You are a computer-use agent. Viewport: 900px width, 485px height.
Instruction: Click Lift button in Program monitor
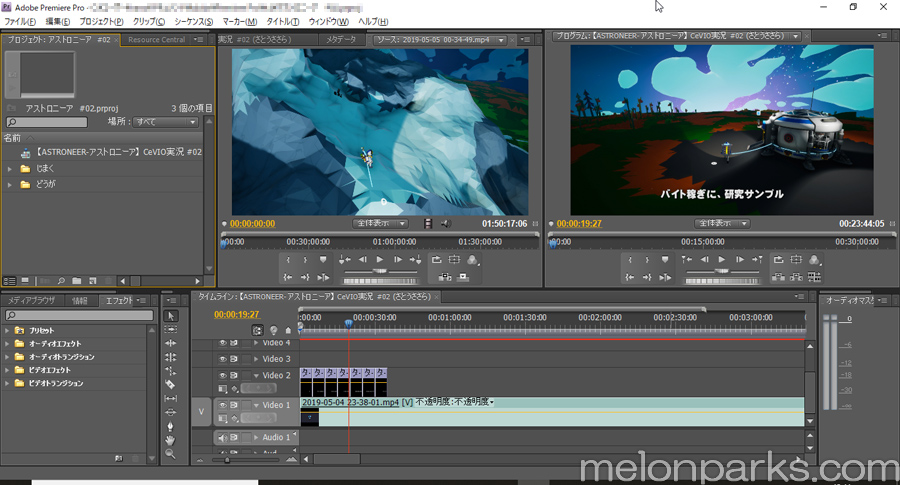click(778, 277)
